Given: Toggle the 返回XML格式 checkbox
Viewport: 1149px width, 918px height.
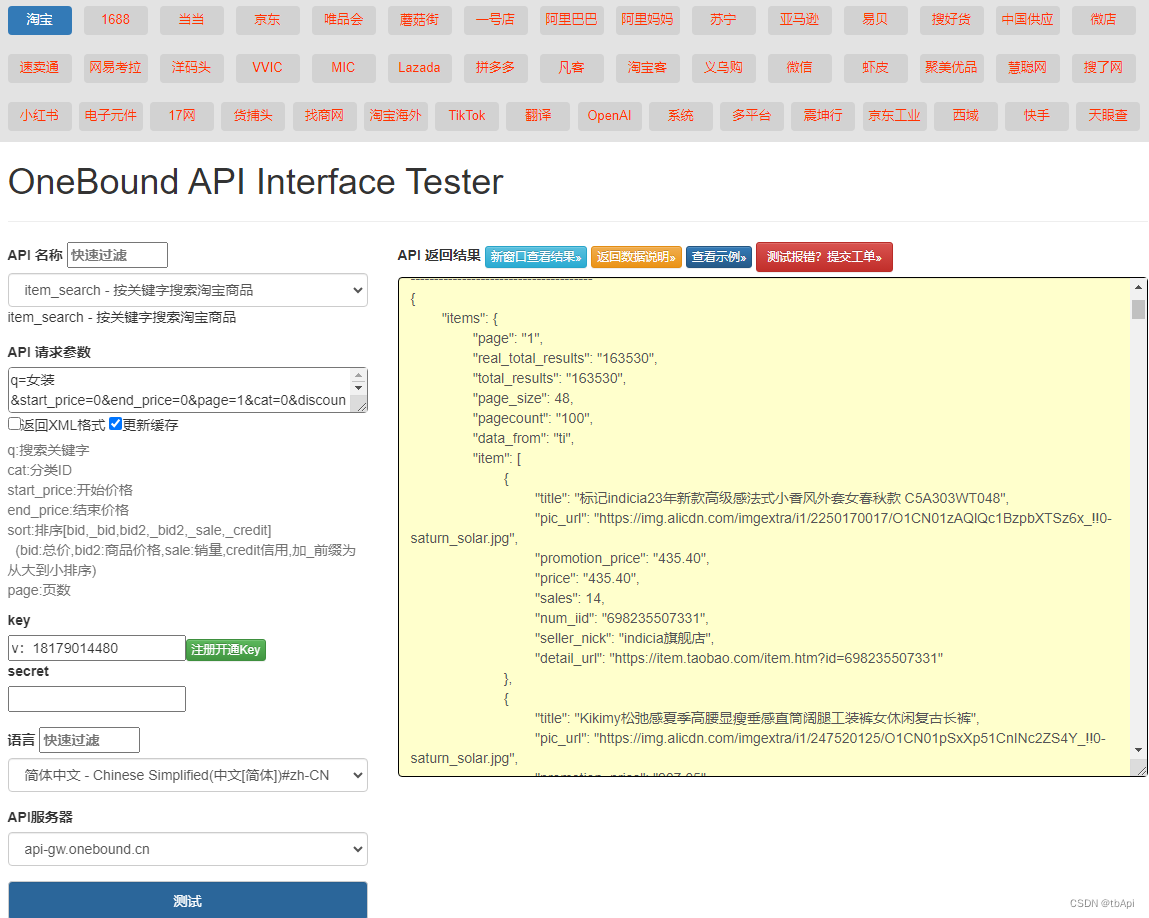Looking at the screenshot, I should click(15, 423).
